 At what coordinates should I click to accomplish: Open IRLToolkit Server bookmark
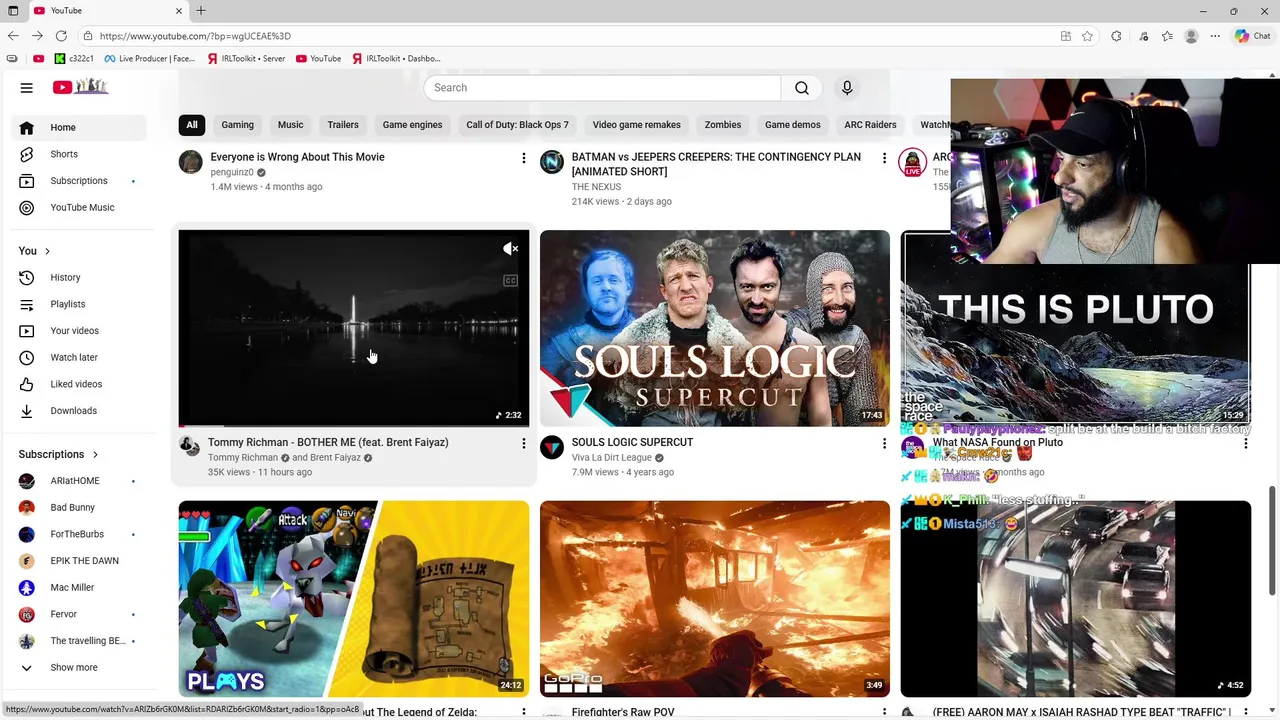246,58
